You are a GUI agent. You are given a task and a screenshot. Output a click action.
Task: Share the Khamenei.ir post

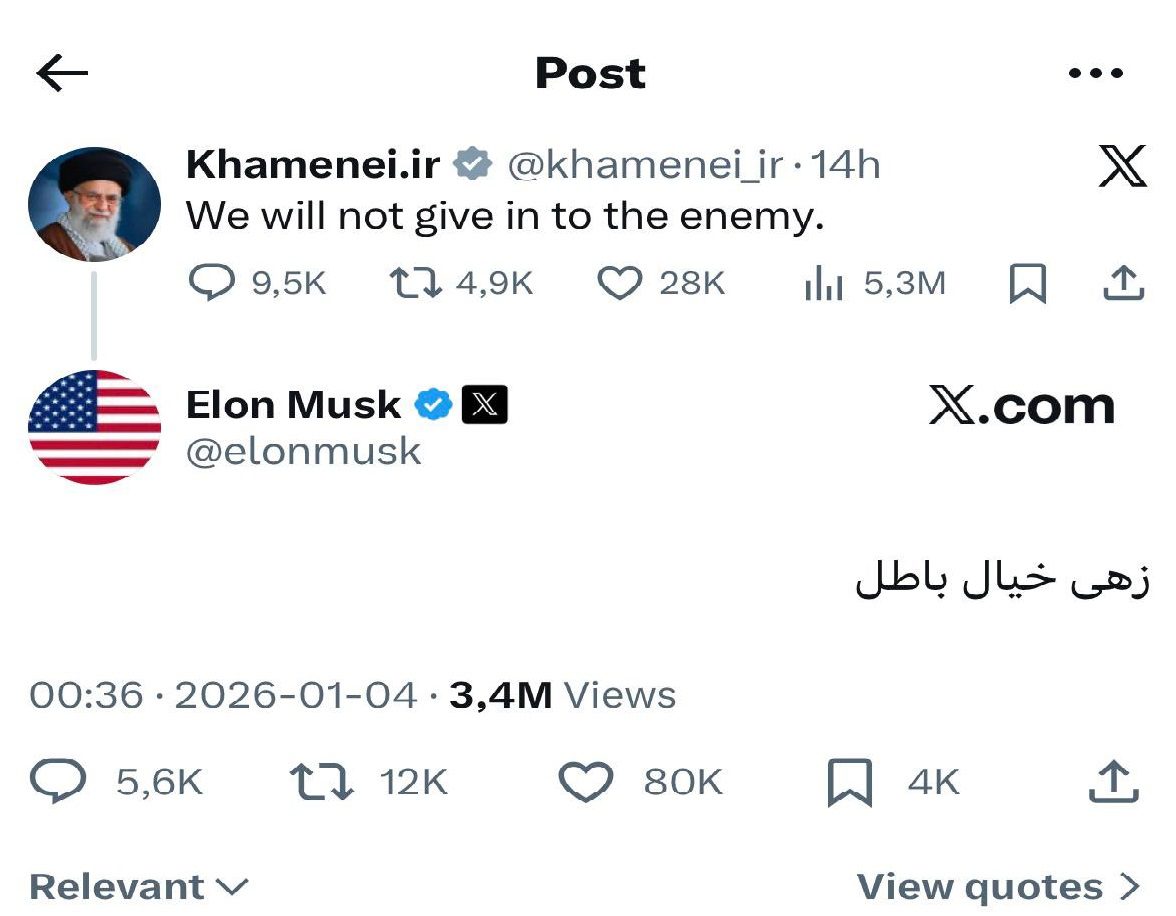[1122, 284]
